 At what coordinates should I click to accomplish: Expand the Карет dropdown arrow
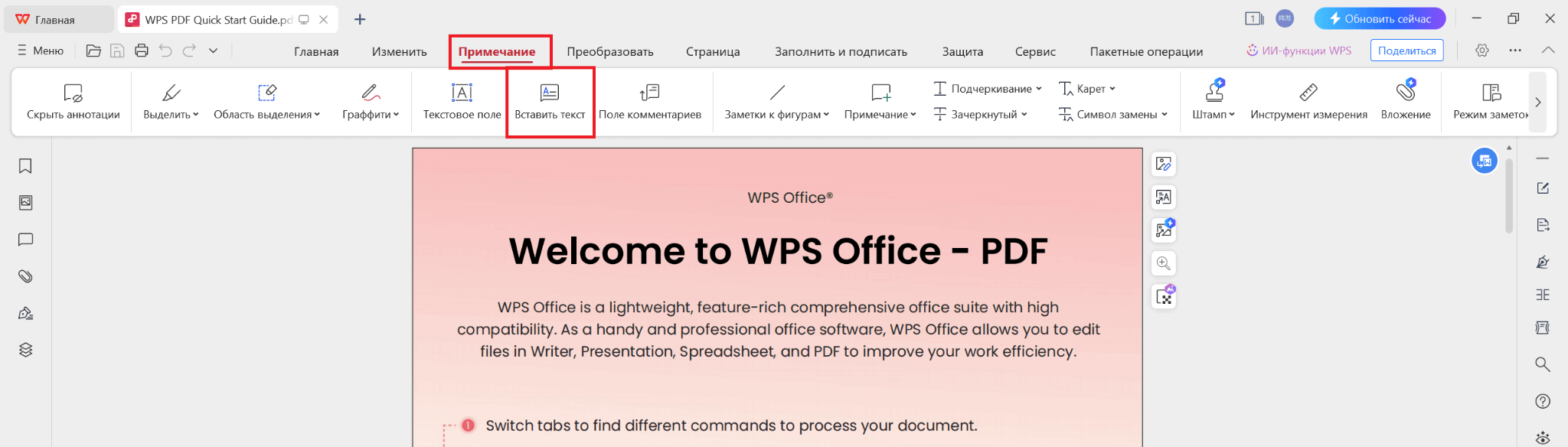click(1112, 89)
